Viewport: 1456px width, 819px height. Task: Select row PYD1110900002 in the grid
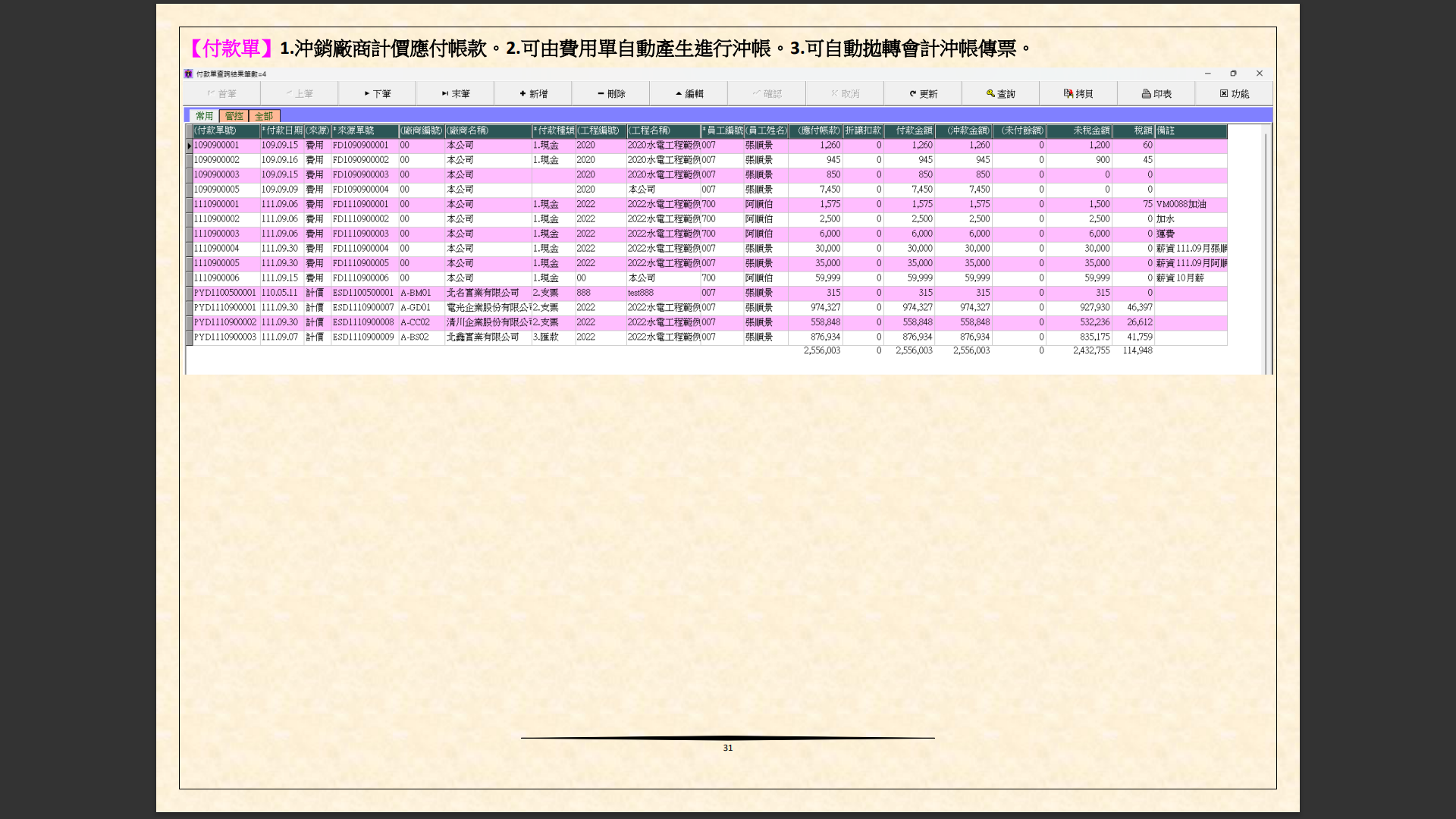pyautogui.click(x=225, y=322)
